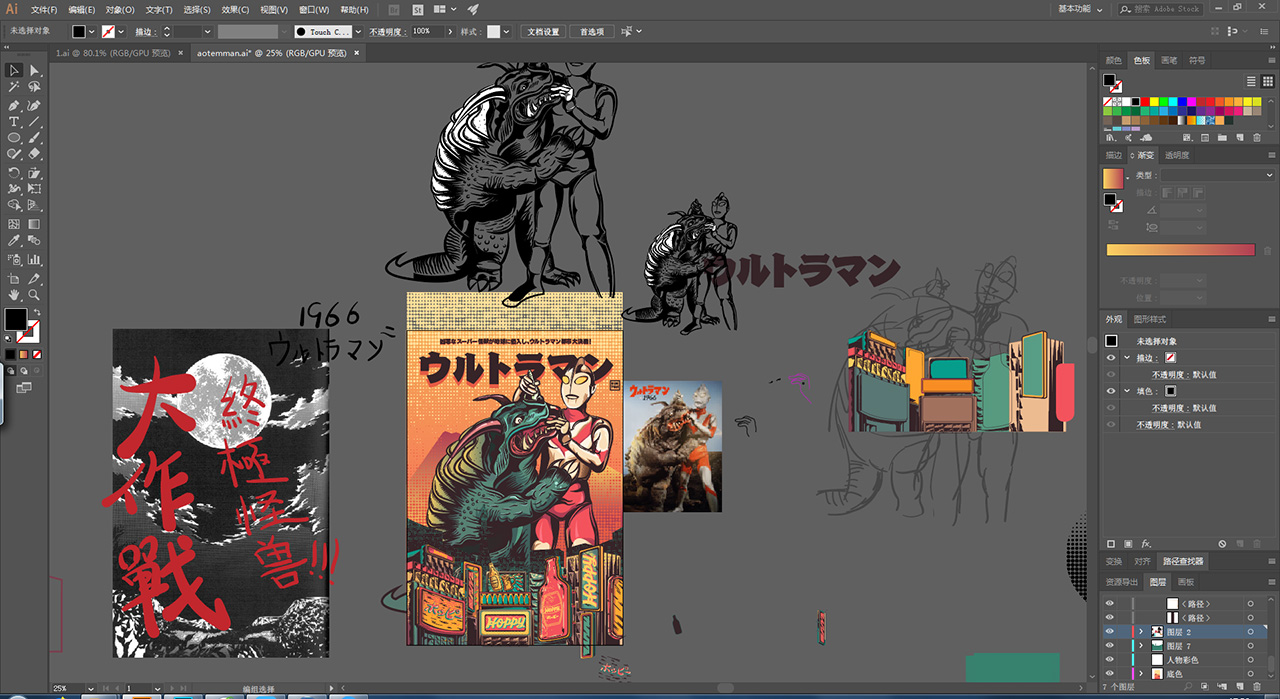Open the 效果(C) menu
Screen dimensions: 1280x699
point(235,9)
